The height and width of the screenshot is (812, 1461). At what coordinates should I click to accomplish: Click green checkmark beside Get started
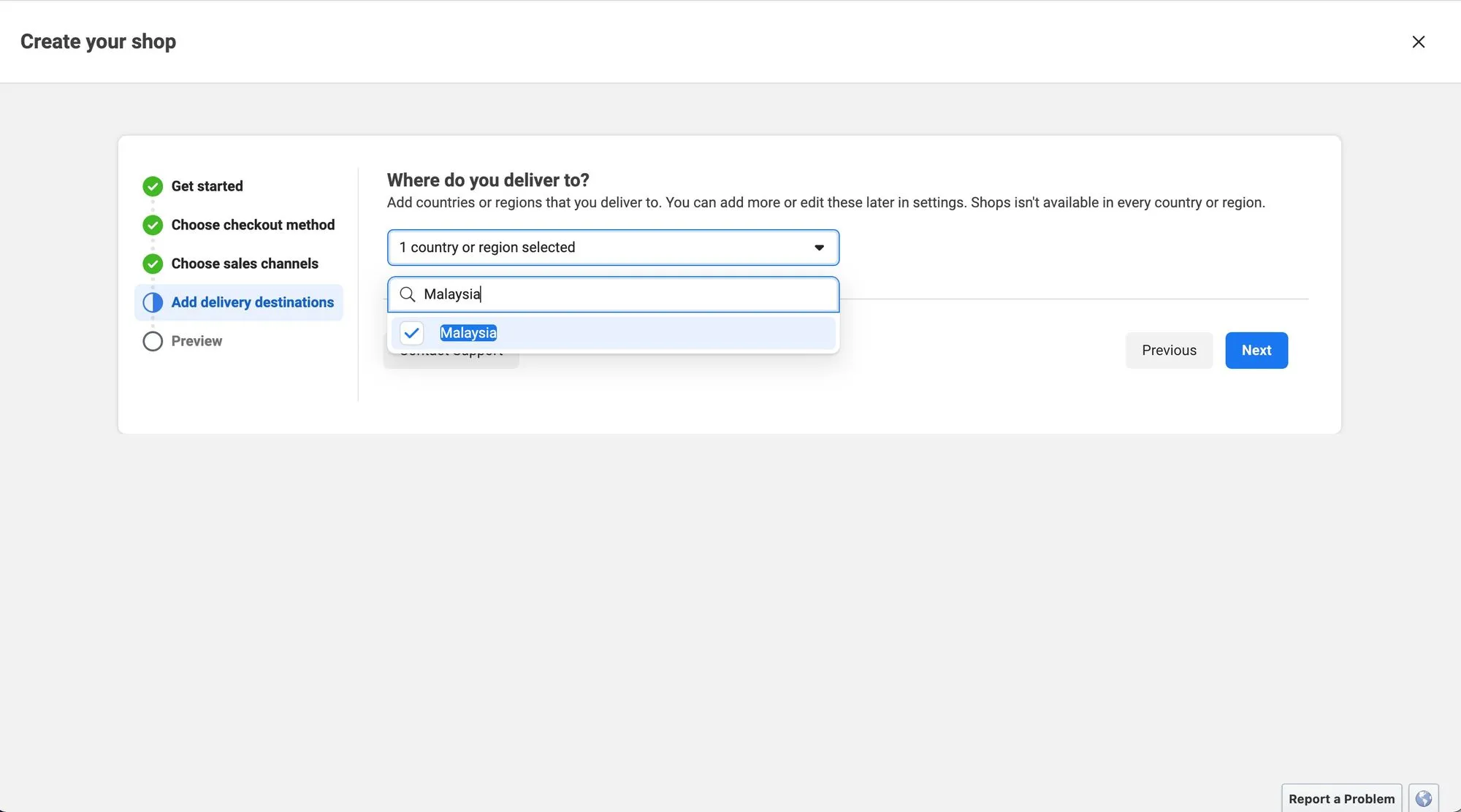153,186
